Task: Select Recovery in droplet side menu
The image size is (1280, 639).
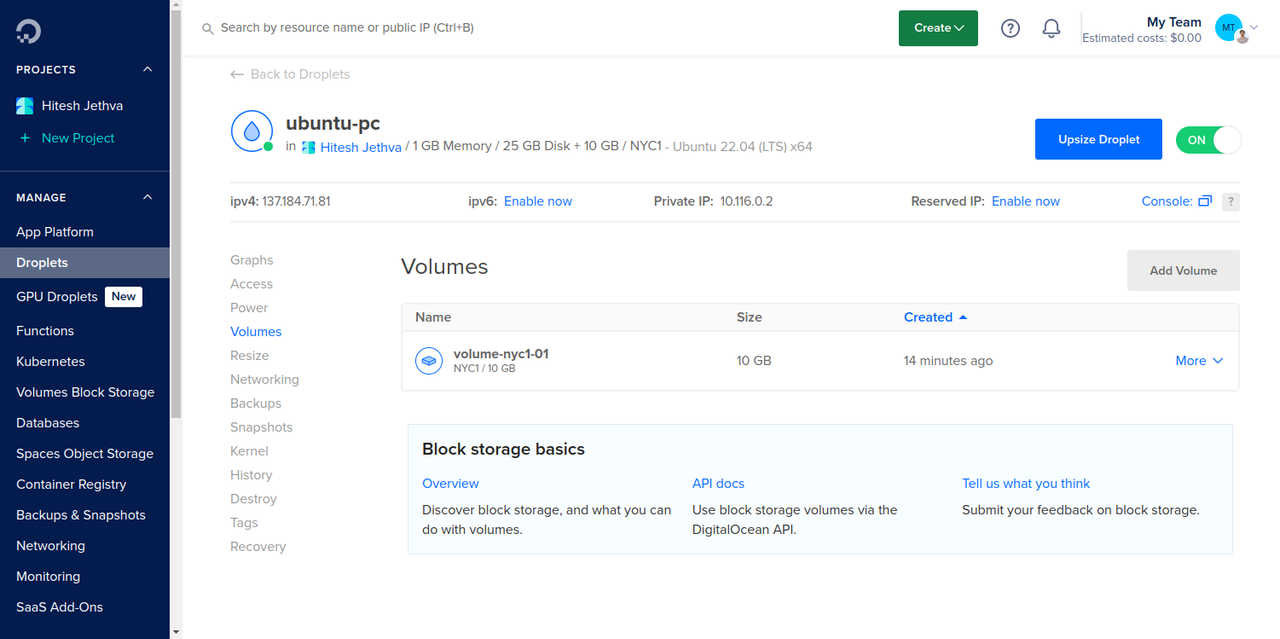Action: click(258, 547)
